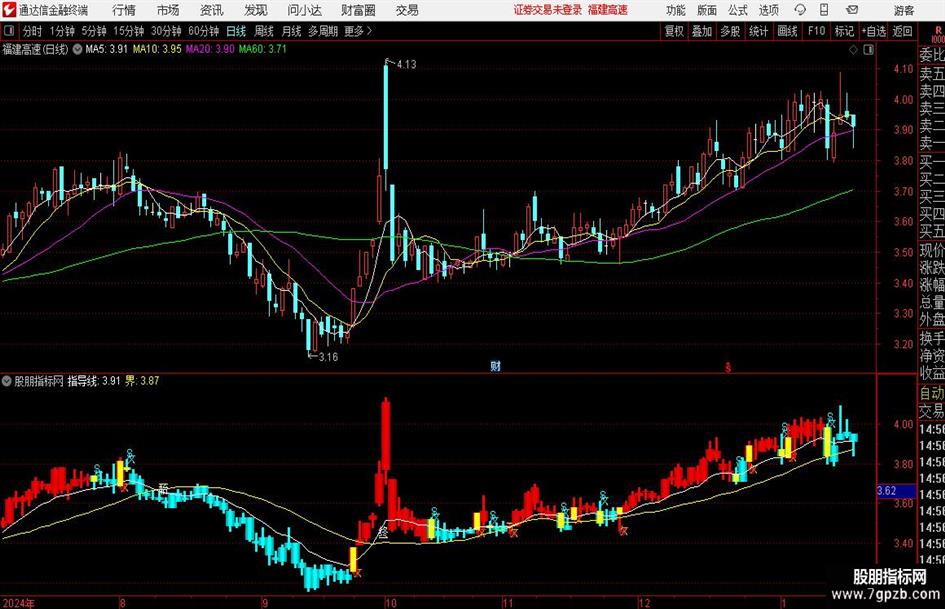Click the diamond icon above the chart
945x609 pixels.
click(x=853, y=50)
